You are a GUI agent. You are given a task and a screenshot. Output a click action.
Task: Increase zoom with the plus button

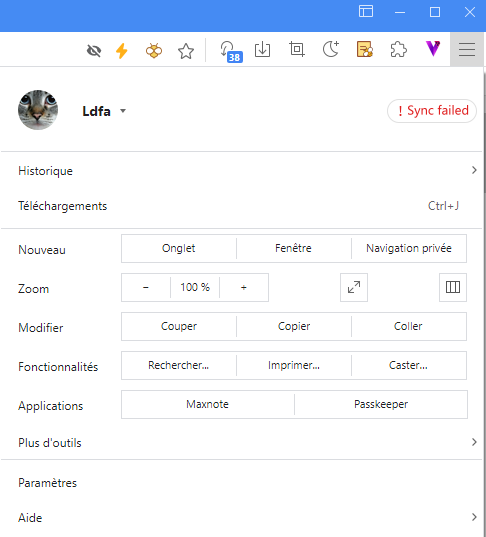244,287
